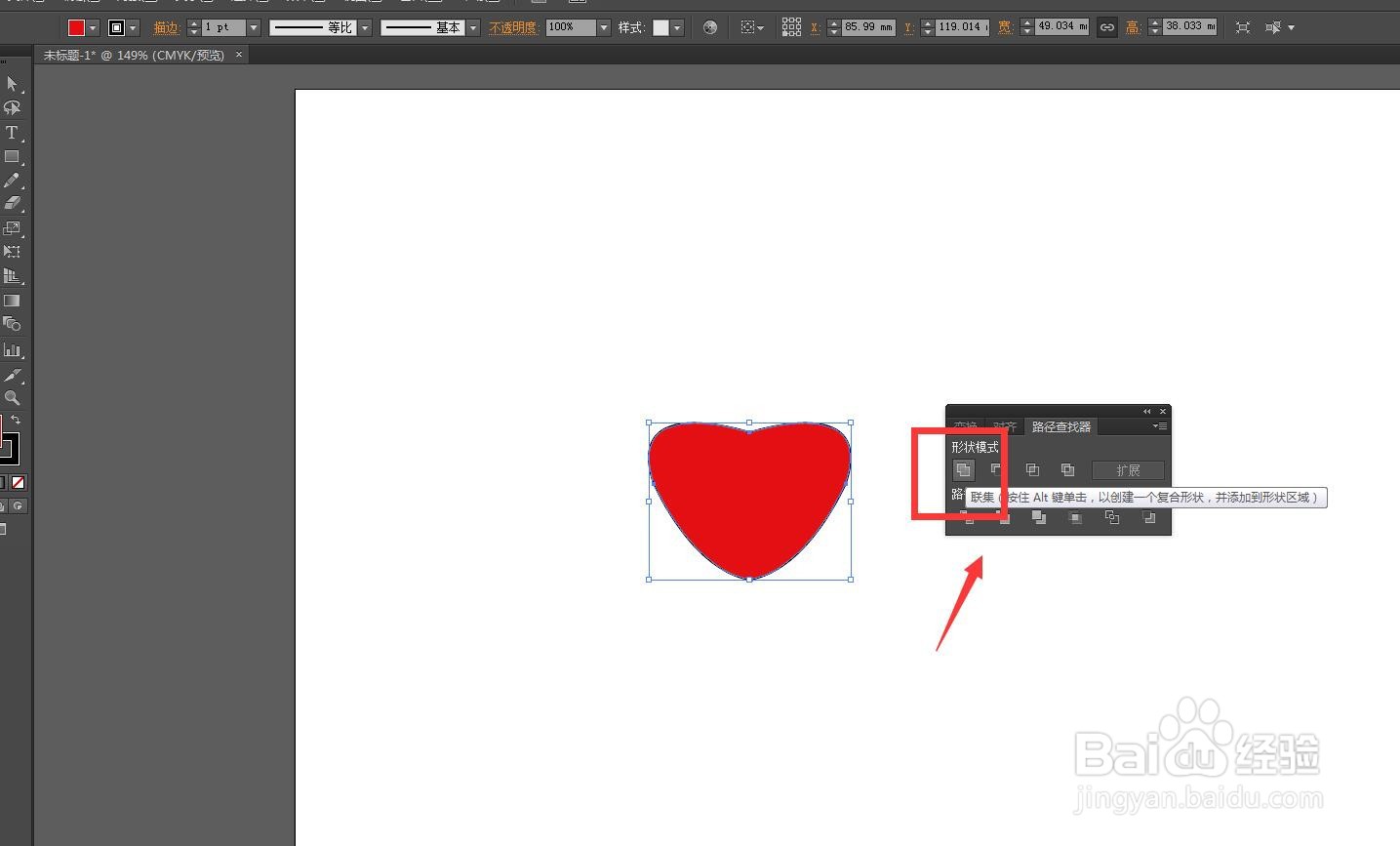The height and width of the screenshot is (846, 1400).
Task: Click 不透明度 opacity label link
Action: (x=514, y=28)
